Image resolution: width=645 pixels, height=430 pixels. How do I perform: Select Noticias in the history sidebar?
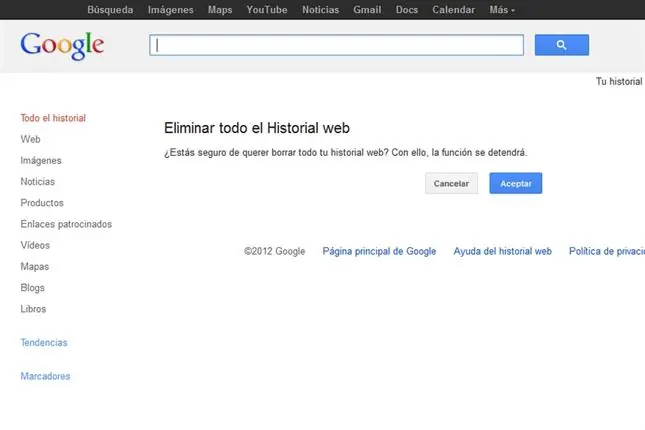37,181
